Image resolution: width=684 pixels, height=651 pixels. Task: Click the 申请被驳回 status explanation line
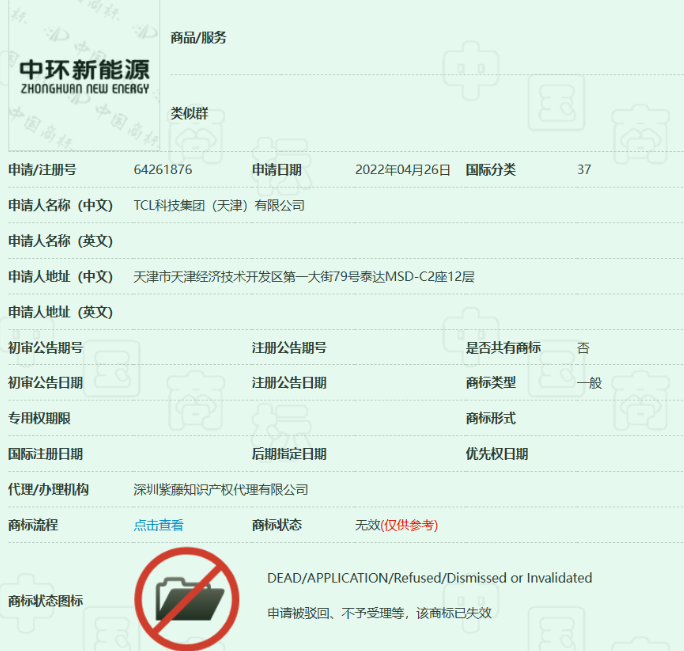[x=380, y=613]
